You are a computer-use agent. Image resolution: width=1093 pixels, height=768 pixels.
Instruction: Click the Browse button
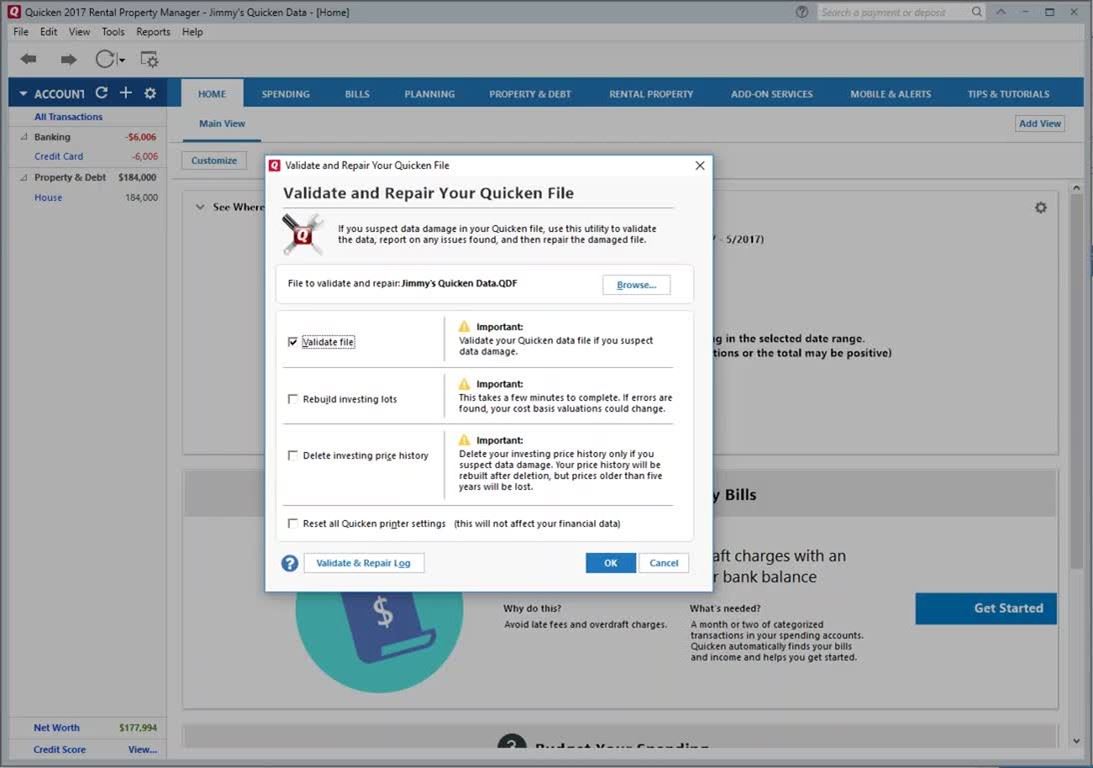636,285
